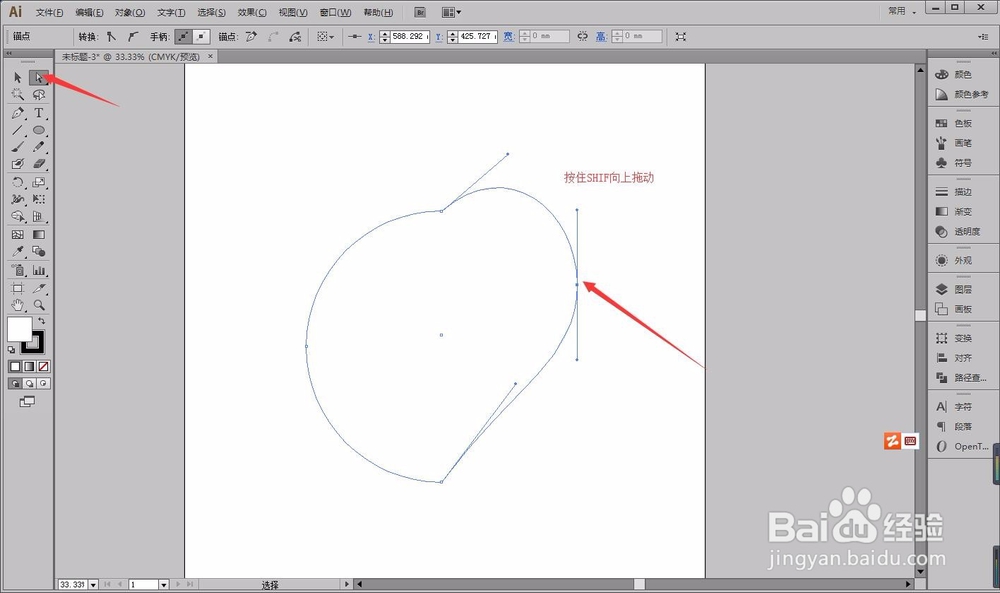1000x593 pixels.
Task: Select the Blob Brush tool
Action: 18,164
